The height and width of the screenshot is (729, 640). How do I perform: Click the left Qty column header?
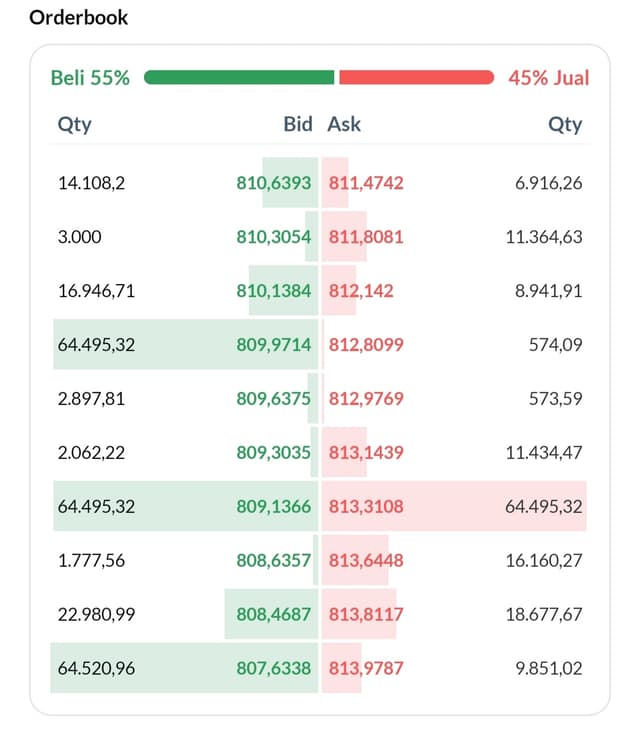(74, 125)
